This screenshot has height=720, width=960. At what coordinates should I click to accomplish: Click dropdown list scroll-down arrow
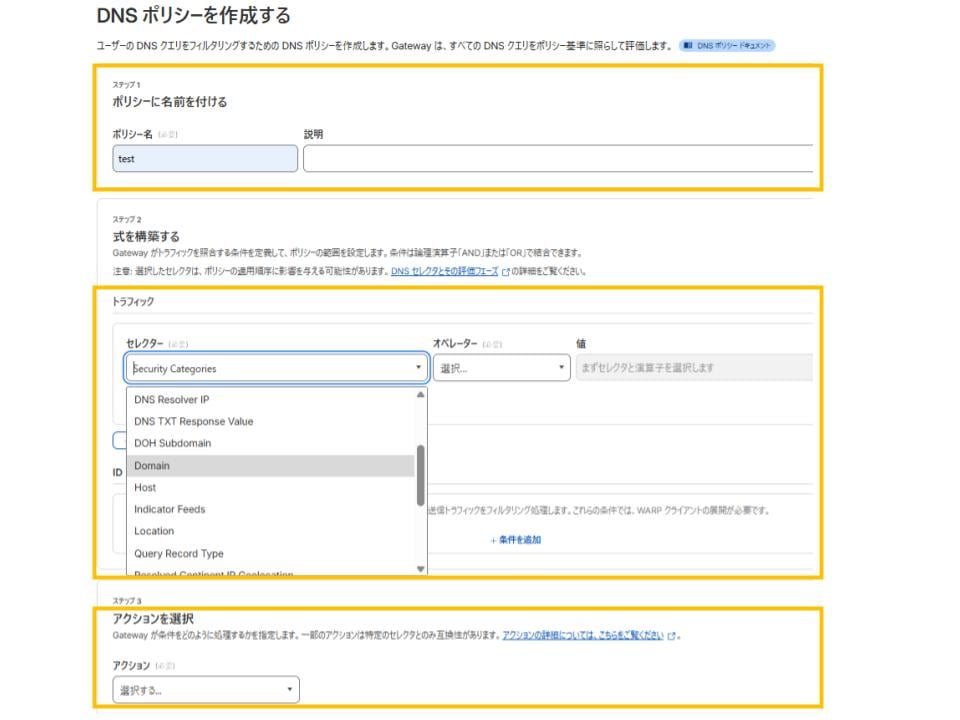pos(420,568)
